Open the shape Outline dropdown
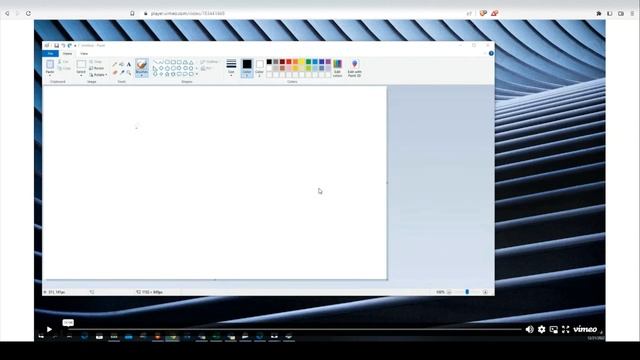 pos(209,62)
